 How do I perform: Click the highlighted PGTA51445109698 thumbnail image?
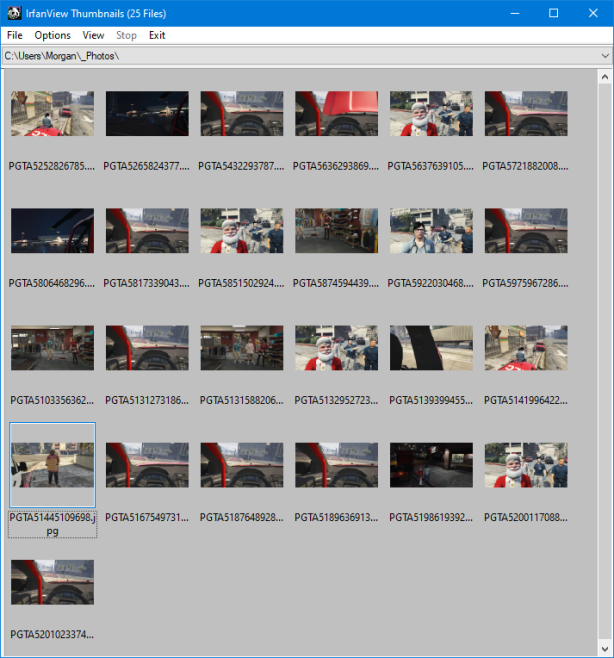pos(52,465)
